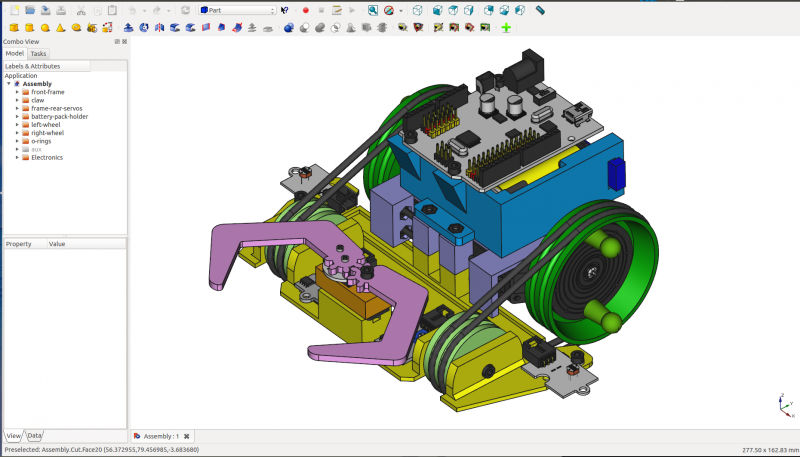The width and height of the screenshot is (800, 457).
Task: Expand the Electronics group arrow
Action: click(17, 157)
